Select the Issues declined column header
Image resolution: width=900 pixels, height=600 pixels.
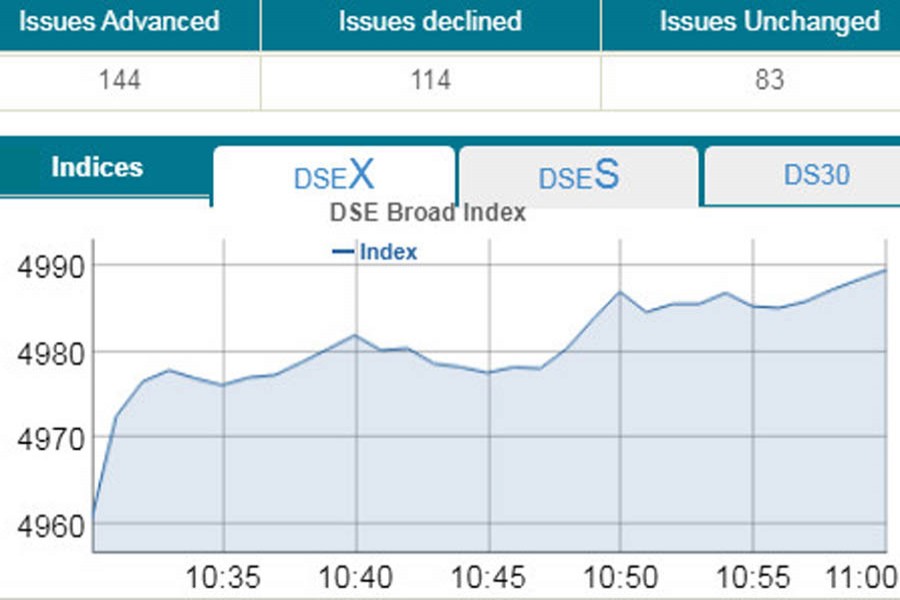click(430, 22)
